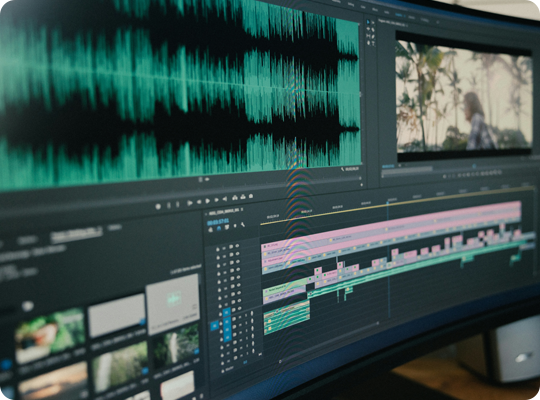Enable voice-over record on first audio track
This screenshot has height=400, width=540.
(x=252, y=313)
